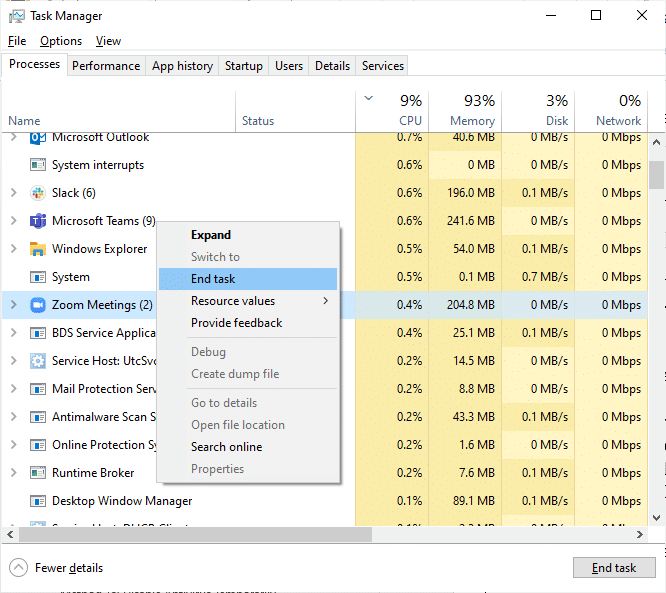Open the Startup tab
This screenshot has width=666, height=593.
[x=243, y=66]
